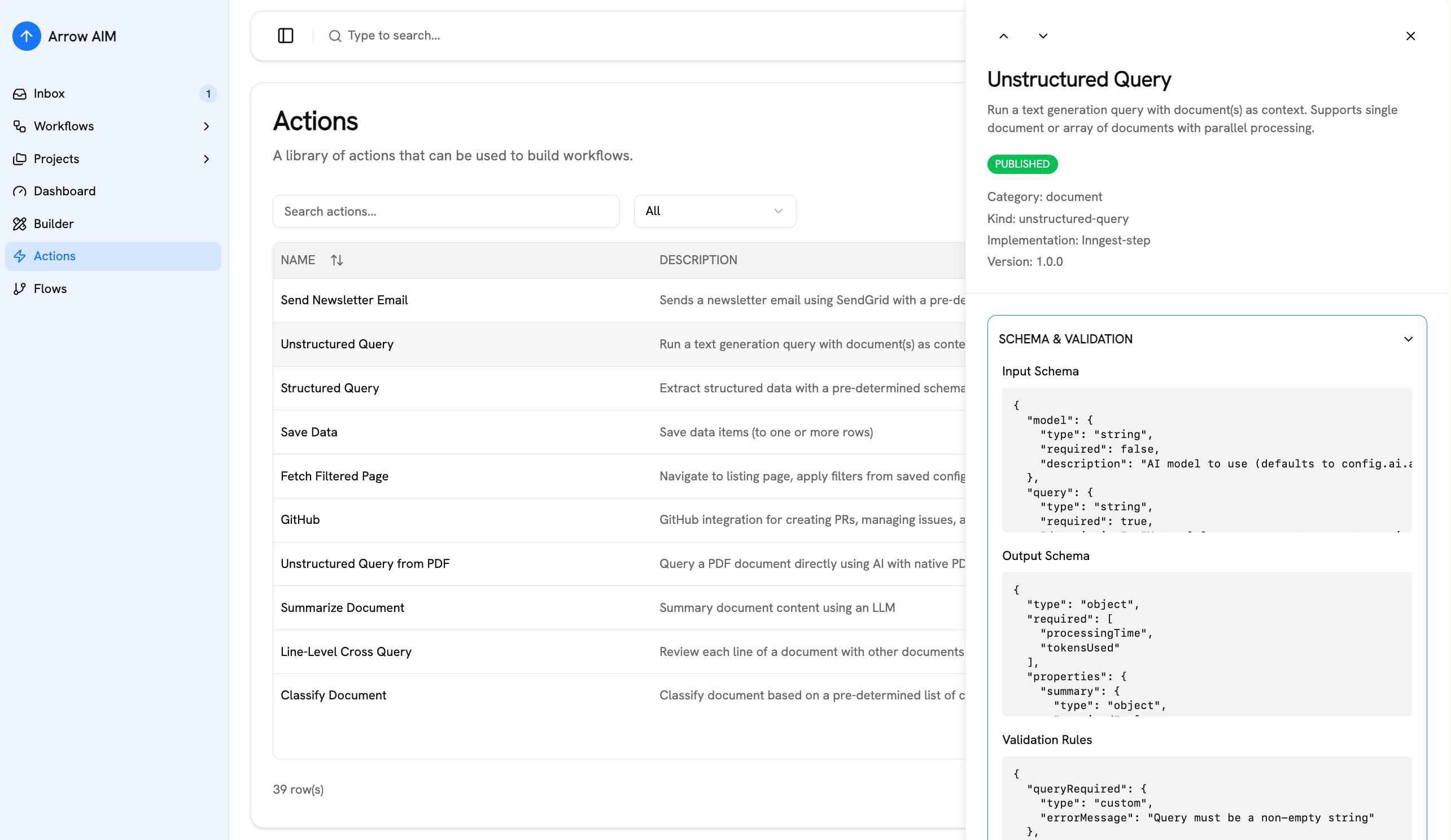Navigate down with the panel down arrow
This screenshot has width=1451, height=840.
tap(1042, 36)
